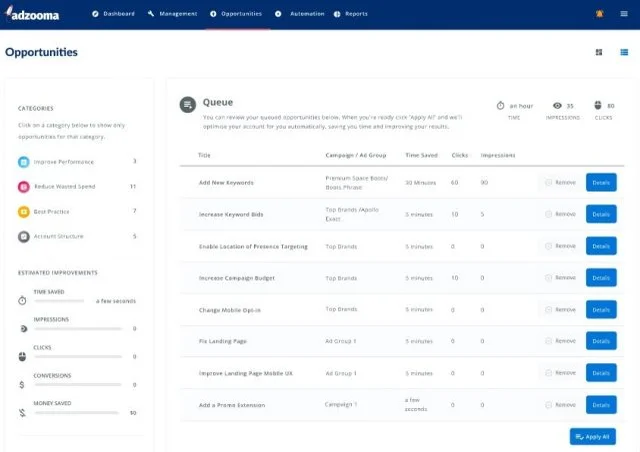Remove Improve Landing Page Mobile UX
Screen dimensions: 640x452
pyautogui.click(x=560, y=373)
